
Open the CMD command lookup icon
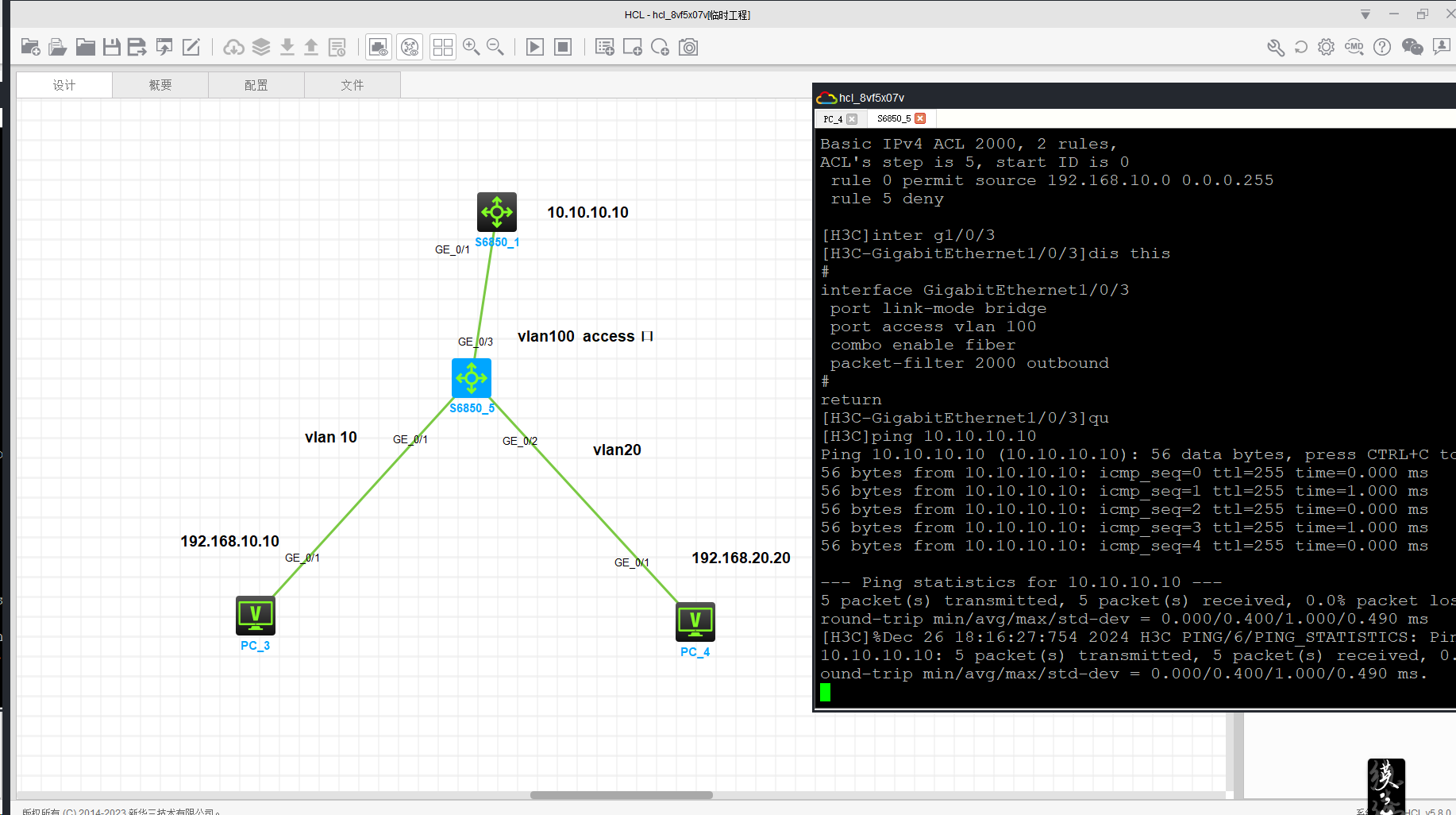click(1354, 48)
